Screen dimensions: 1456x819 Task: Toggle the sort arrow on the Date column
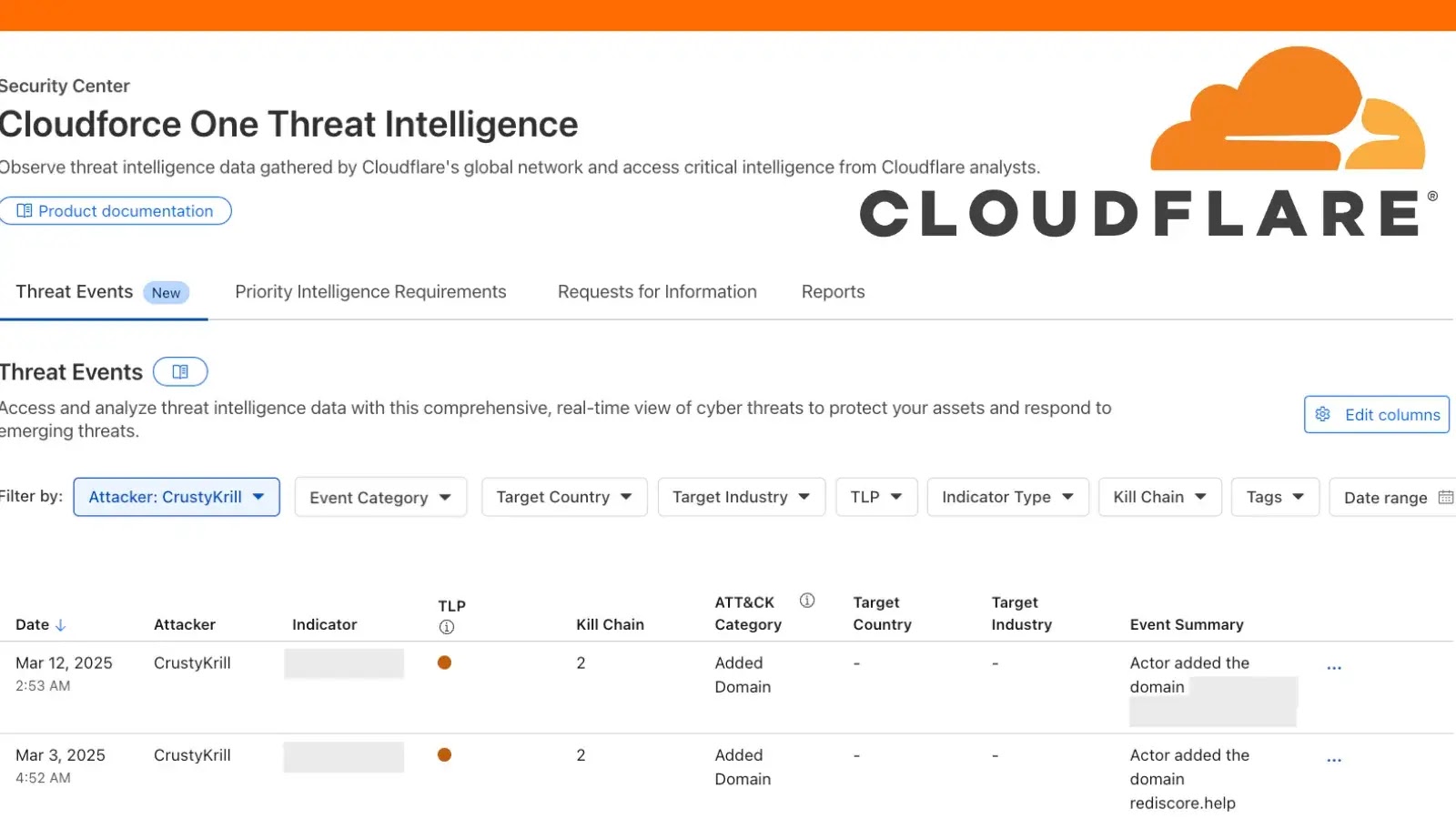pos(61,625)
